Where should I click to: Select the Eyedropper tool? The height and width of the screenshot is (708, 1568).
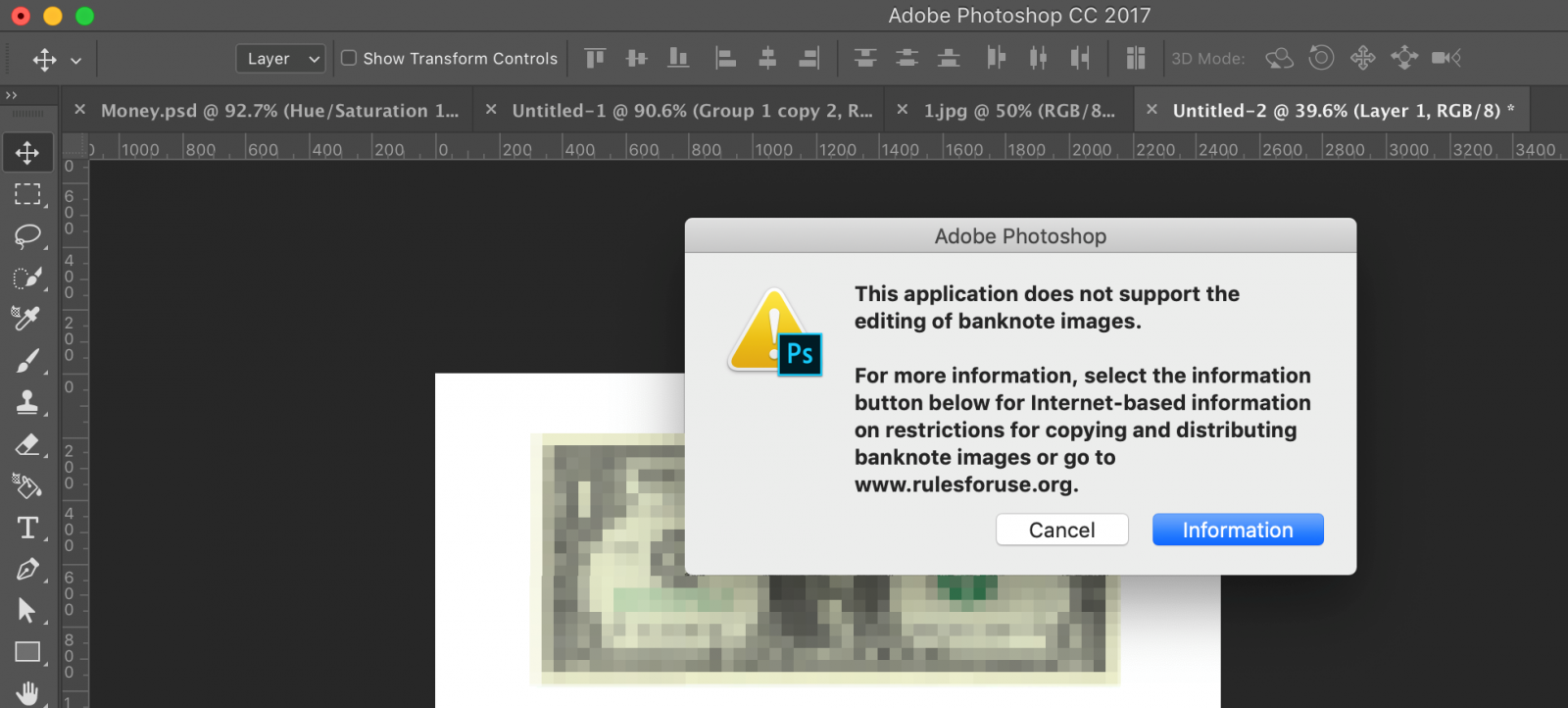(26, 319)
